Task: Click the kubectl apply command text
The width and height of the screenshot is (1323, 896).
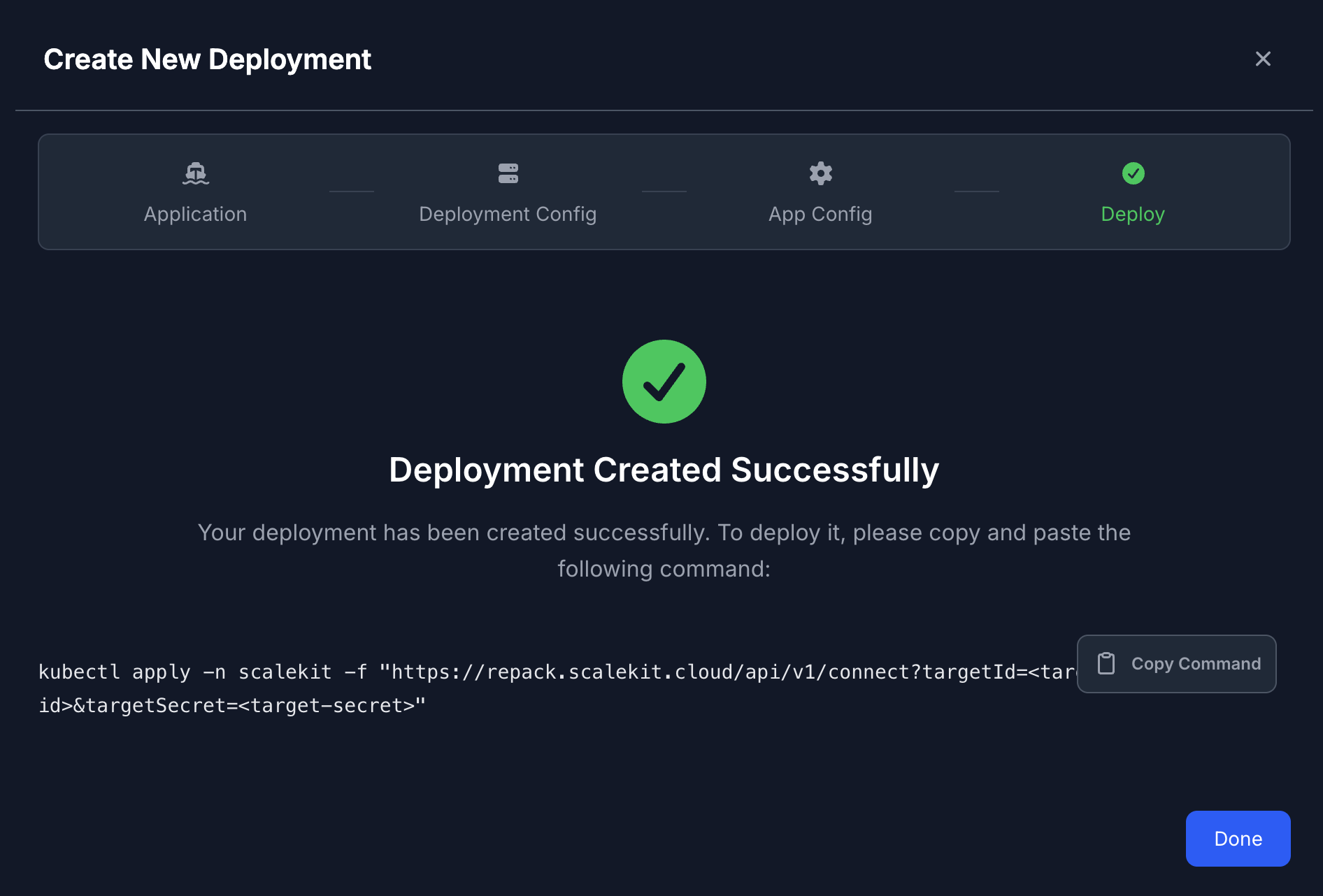Action: [x=557, y=688]
